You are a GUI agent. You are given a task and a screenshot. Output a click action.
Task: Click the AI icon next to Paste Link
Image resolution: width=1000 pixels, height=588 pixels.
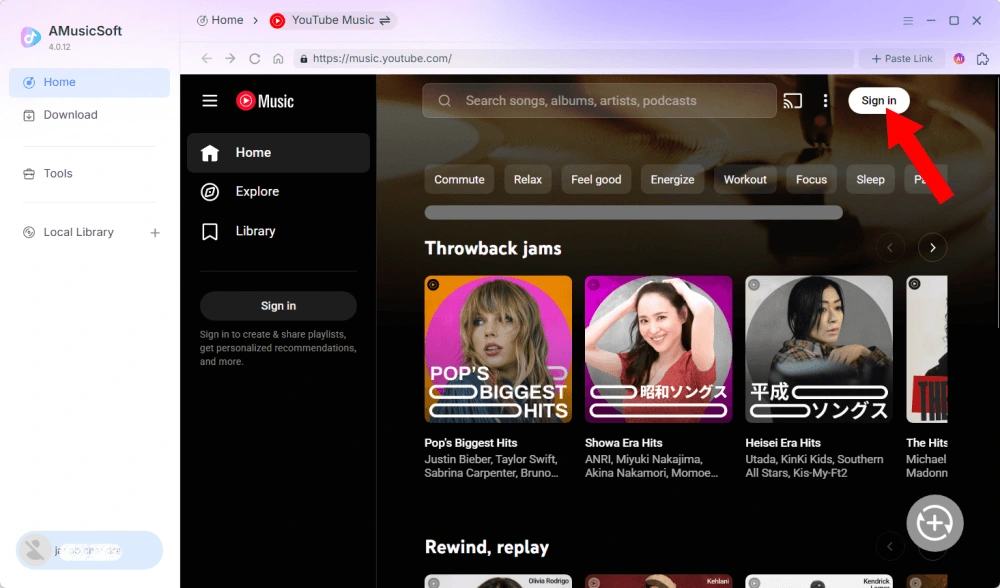point(959,59)
